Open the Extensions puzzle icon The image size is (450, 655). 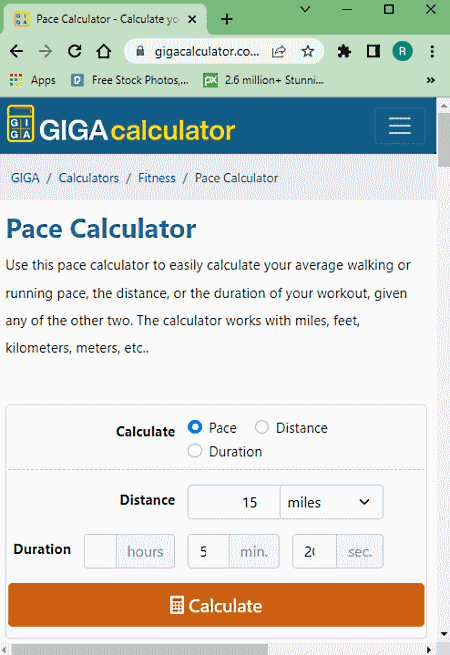[344, 51]
